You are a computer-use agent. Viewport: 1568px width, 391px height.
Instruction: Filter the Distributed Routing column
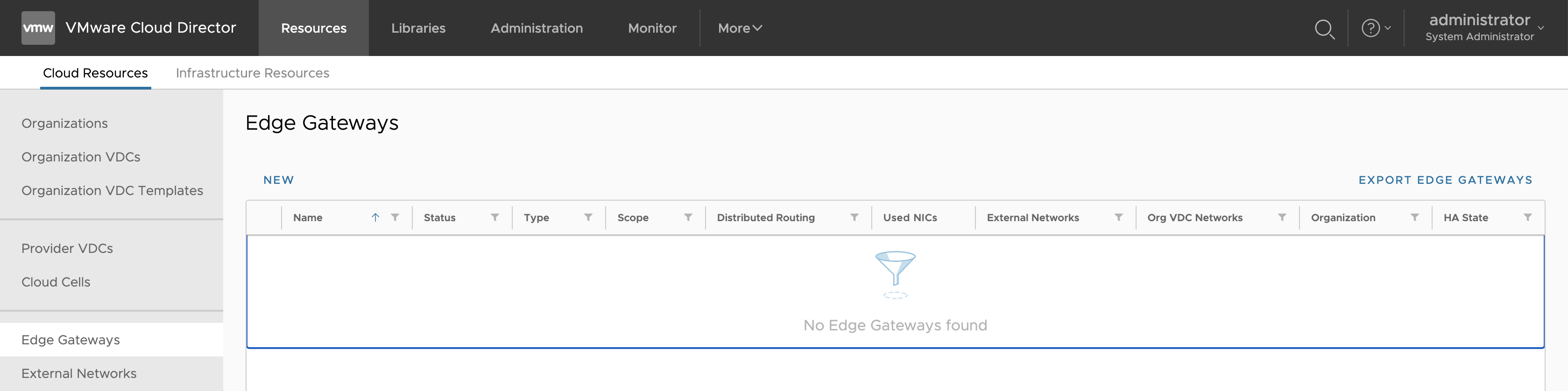(x=855, y=218)
